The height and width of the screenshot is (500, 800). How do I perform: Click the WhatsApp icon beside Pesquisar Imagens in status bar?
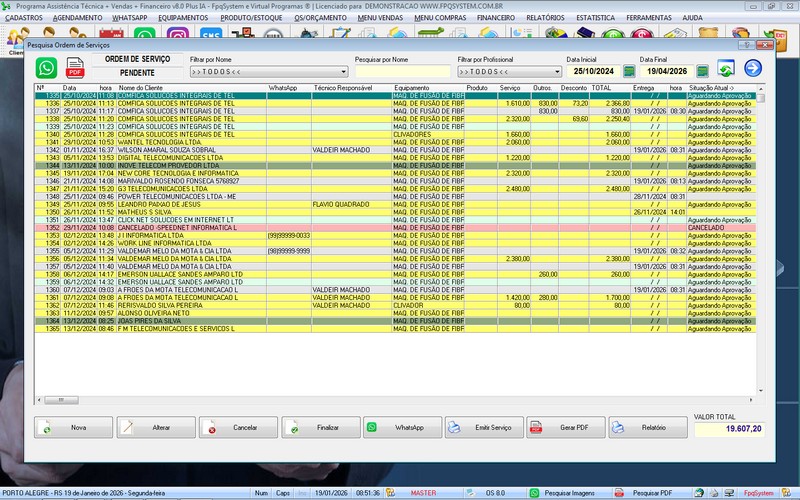click(x=534, y=493)
